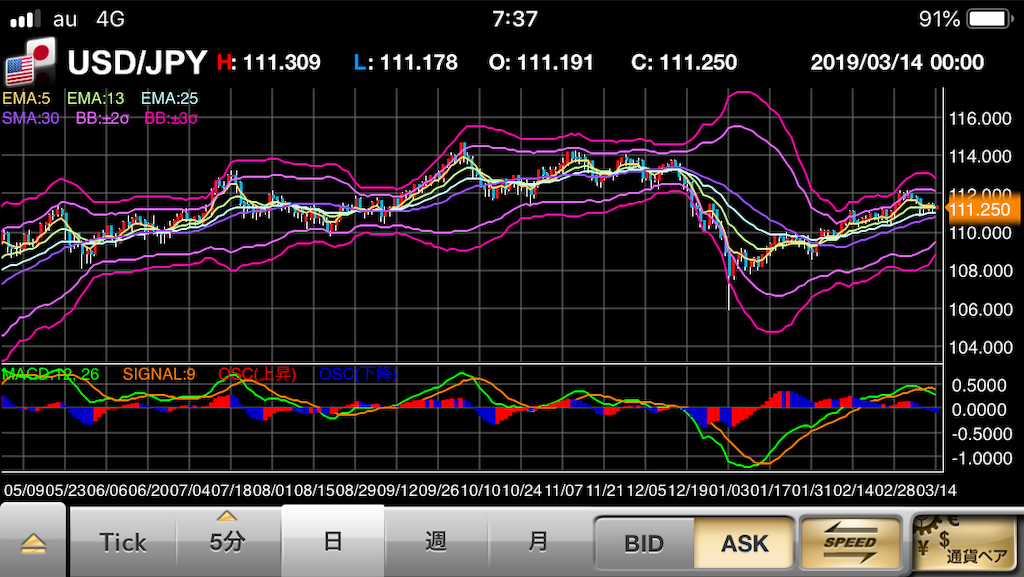
Task: Tap the SMA:30 legend label
Action: pos(31,118)
